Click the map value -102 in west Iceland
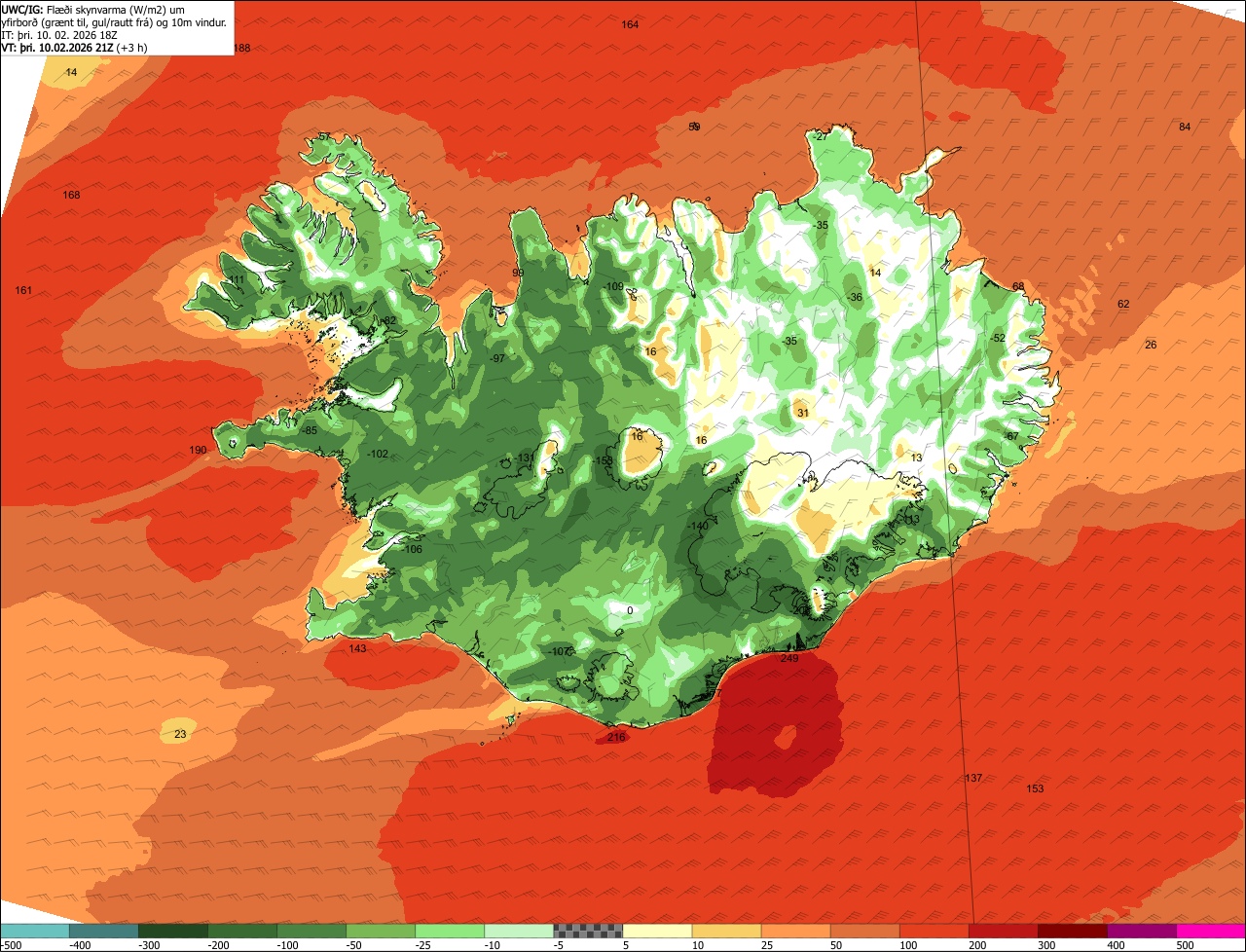The height and width of the screenshot is (952, 1246). 378,454
